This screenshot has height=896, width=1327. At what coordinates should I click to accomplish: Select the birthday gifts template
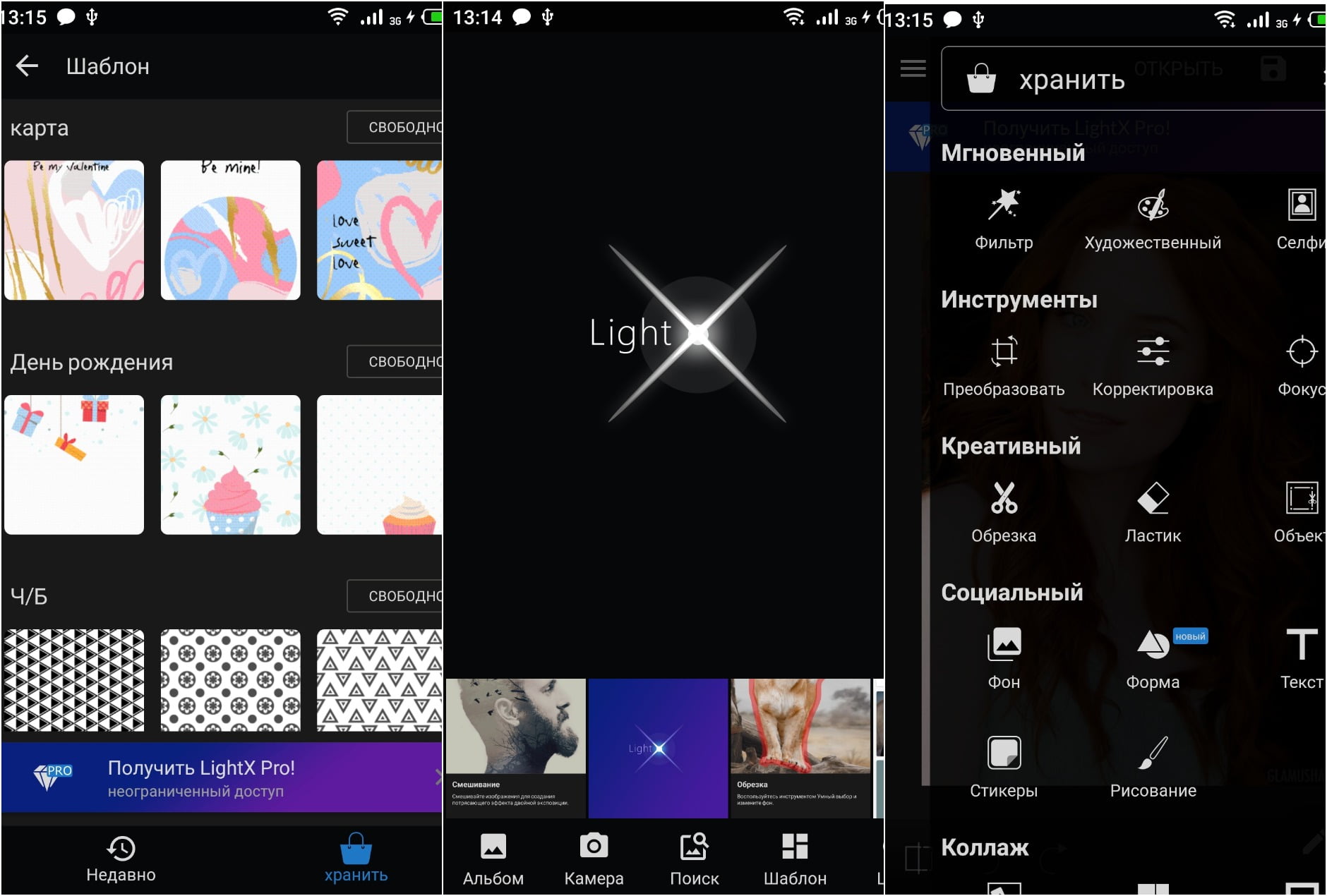(74, 464)
